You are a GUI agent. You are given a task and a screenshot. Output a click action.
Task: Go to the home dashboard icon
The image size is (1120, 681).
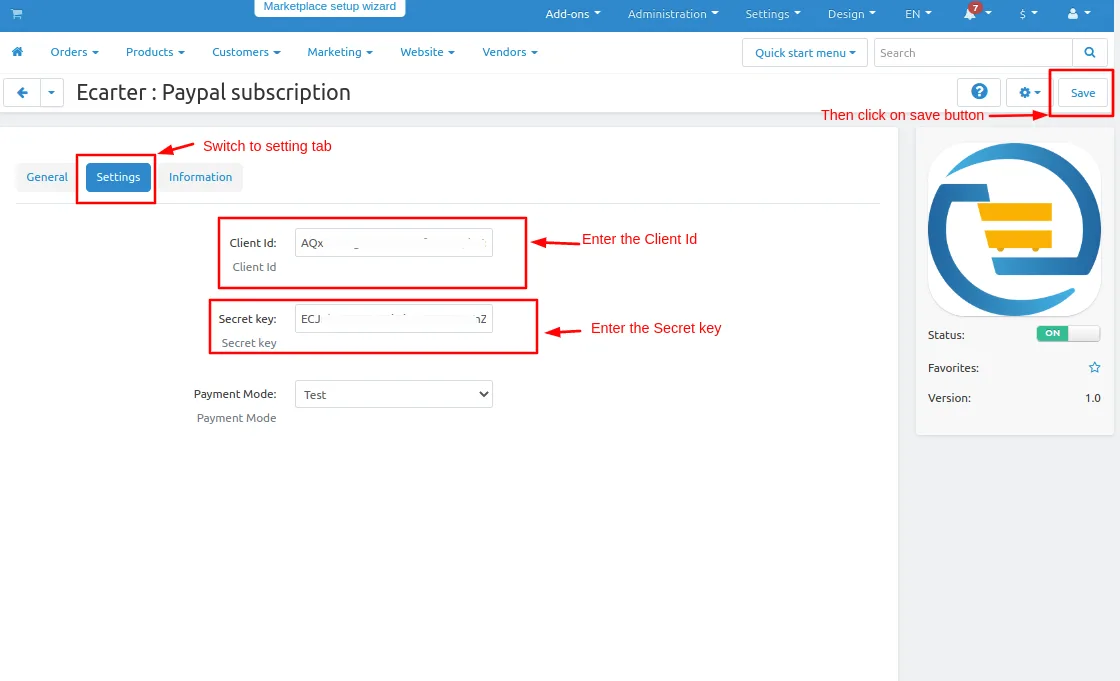pos(18,51)
